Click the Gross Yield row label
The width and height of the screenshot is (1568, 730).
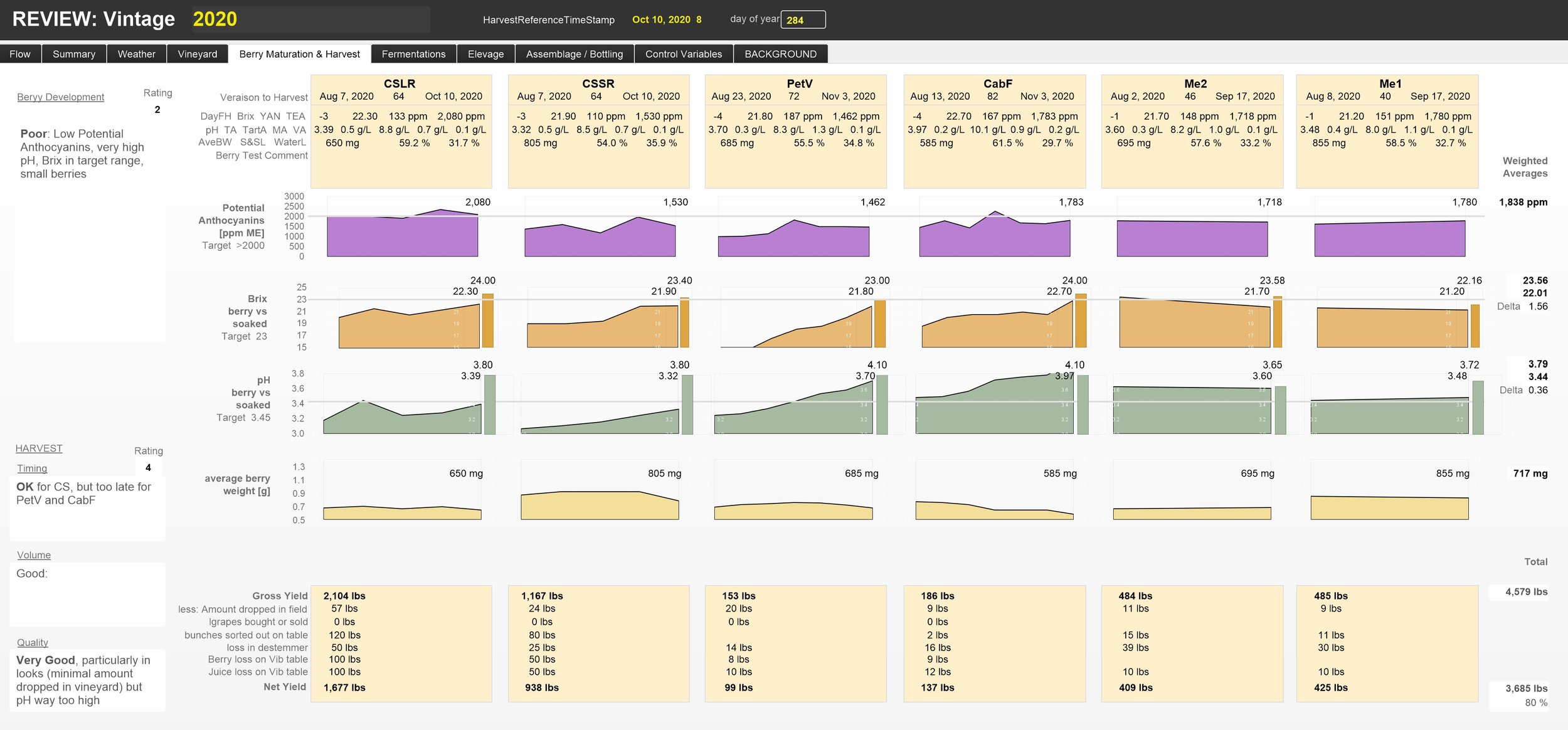coord(280,596)
